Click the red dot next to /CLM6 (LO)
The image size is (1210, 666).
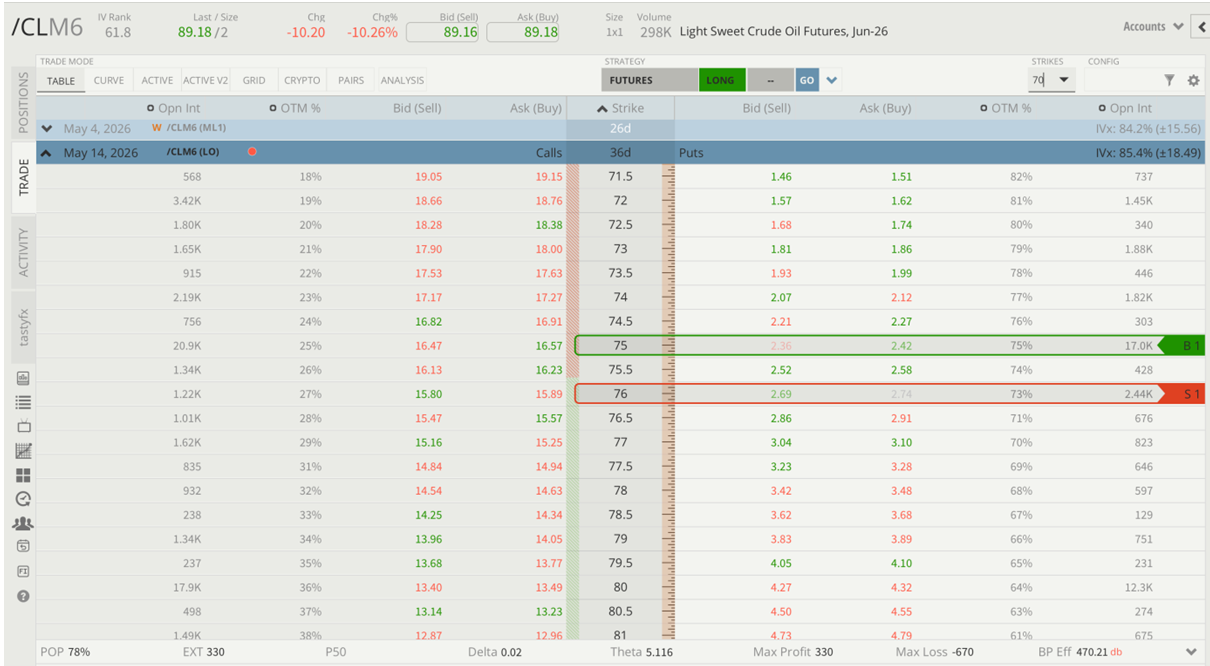pos(252,152)
